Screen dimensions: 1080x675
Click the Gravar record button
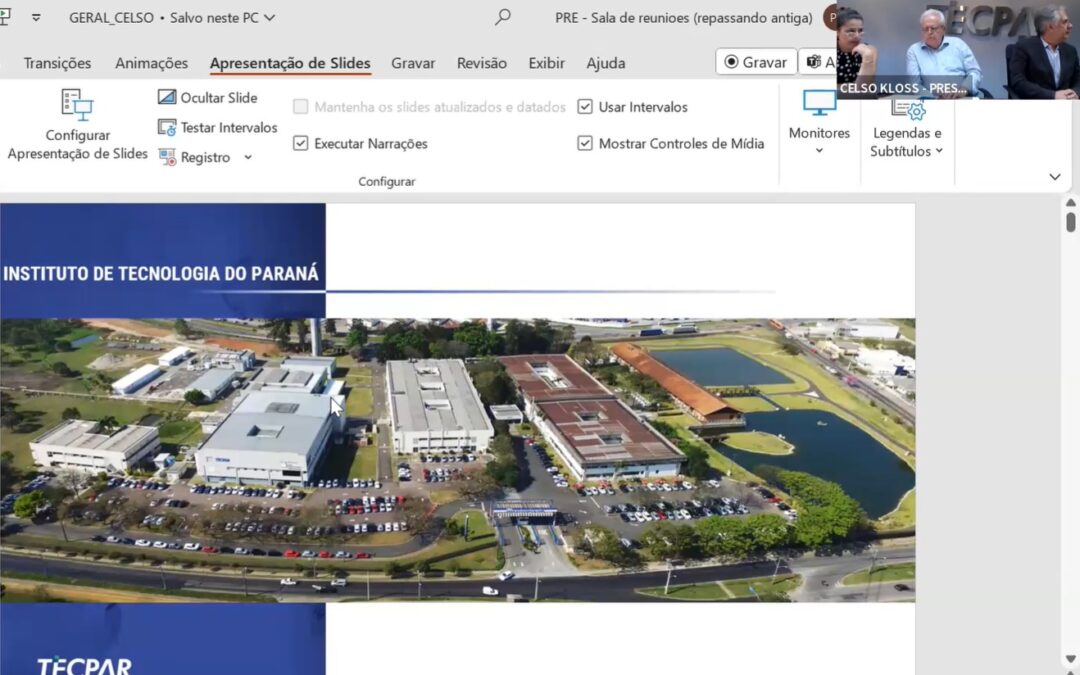(x=756, y=62)
